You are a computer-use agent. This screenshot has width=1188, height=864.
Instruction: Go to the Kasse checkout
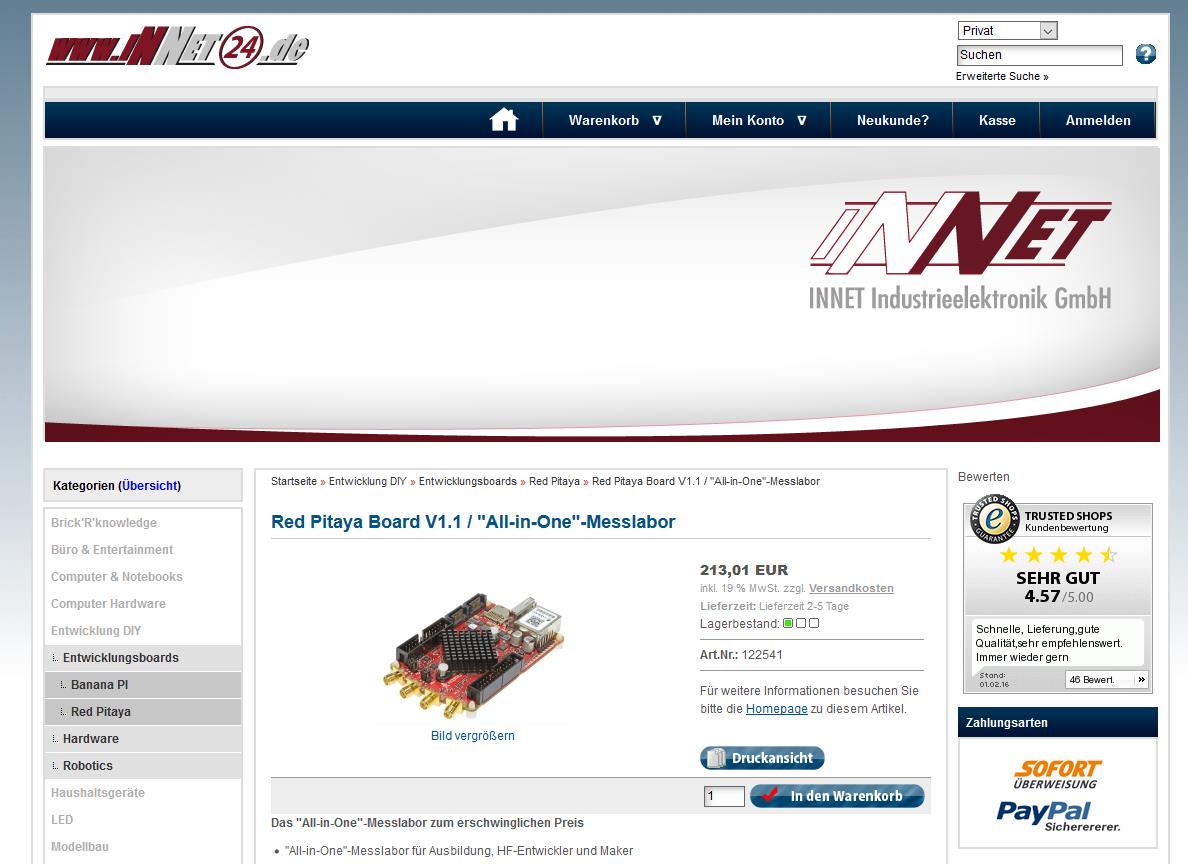point(997,120)
